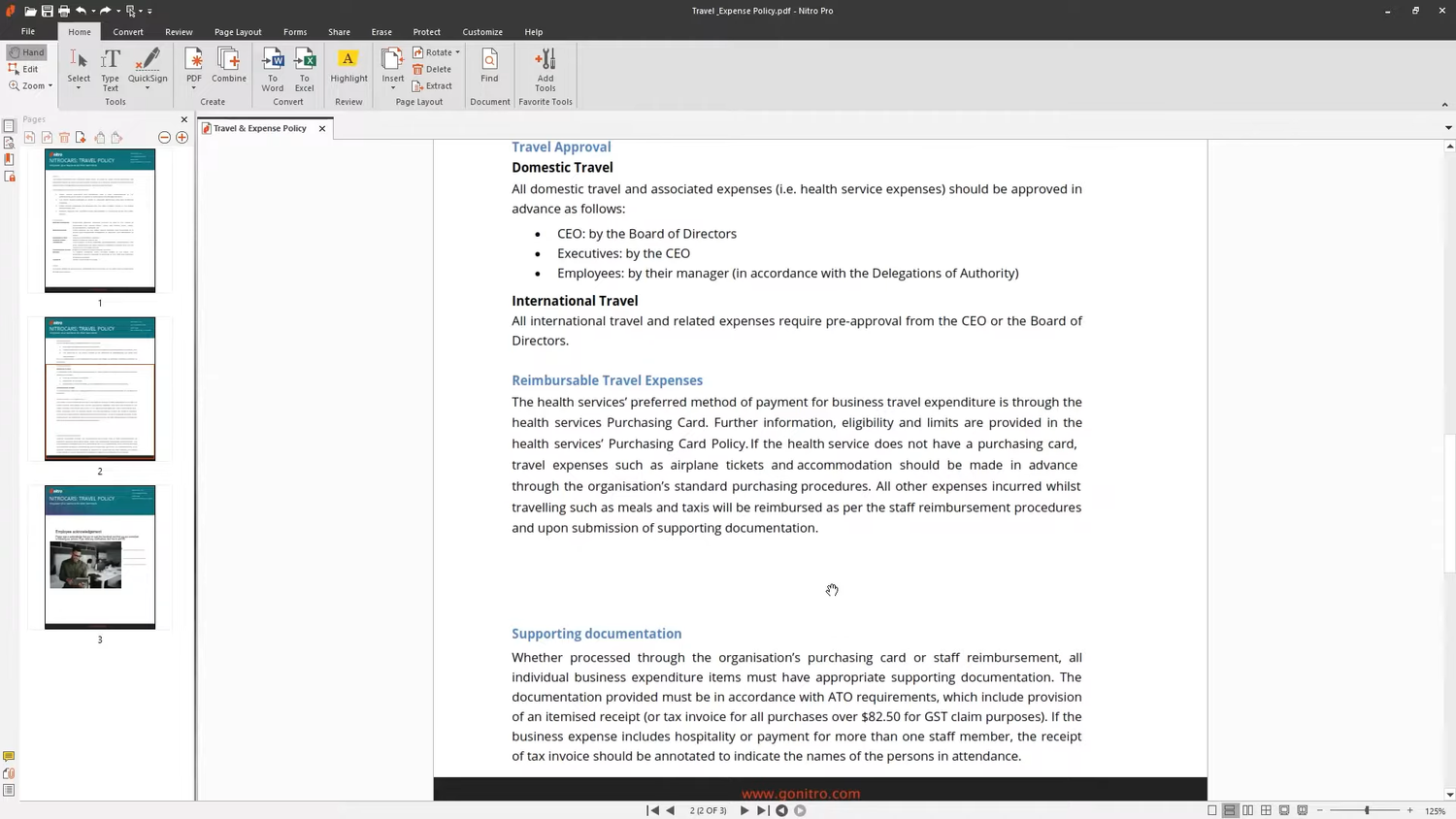This screenshot has width=1456, height=819.
Task: Zoom in with status bar plus button
Action: click(x=1410, y=810)
